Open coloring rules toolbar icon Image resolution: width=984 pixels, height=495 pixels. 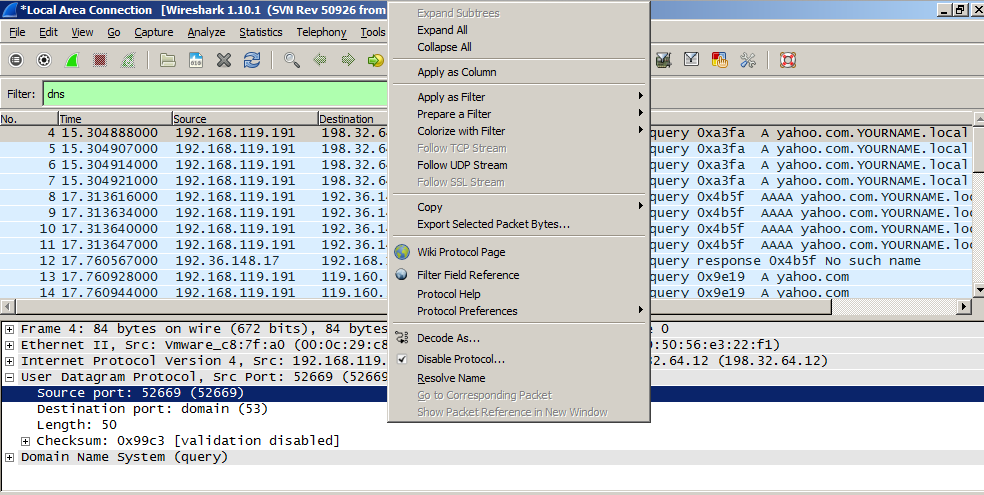click(719, 60)
